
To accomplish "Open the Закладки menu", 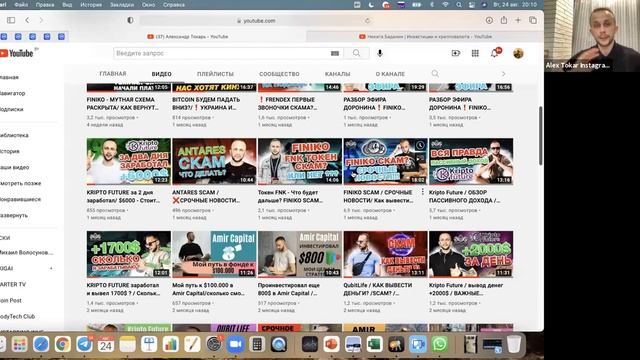I will pyautogui.click(x=122, y=4).
